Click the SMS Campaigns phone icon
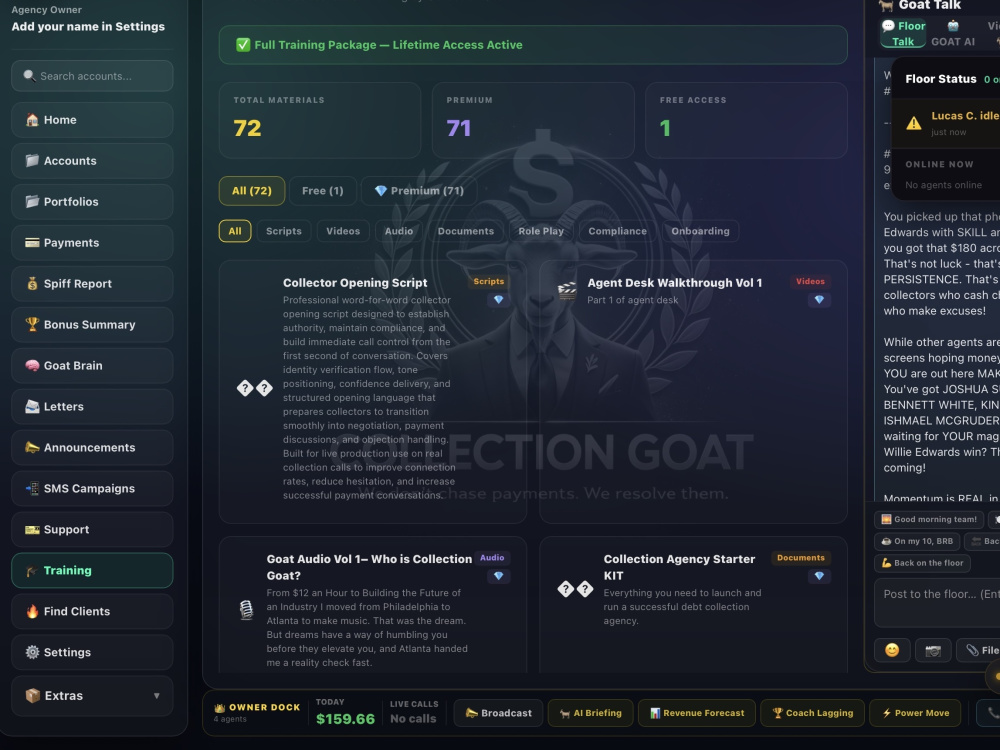The image size is (1000, 750). (32, 489)
